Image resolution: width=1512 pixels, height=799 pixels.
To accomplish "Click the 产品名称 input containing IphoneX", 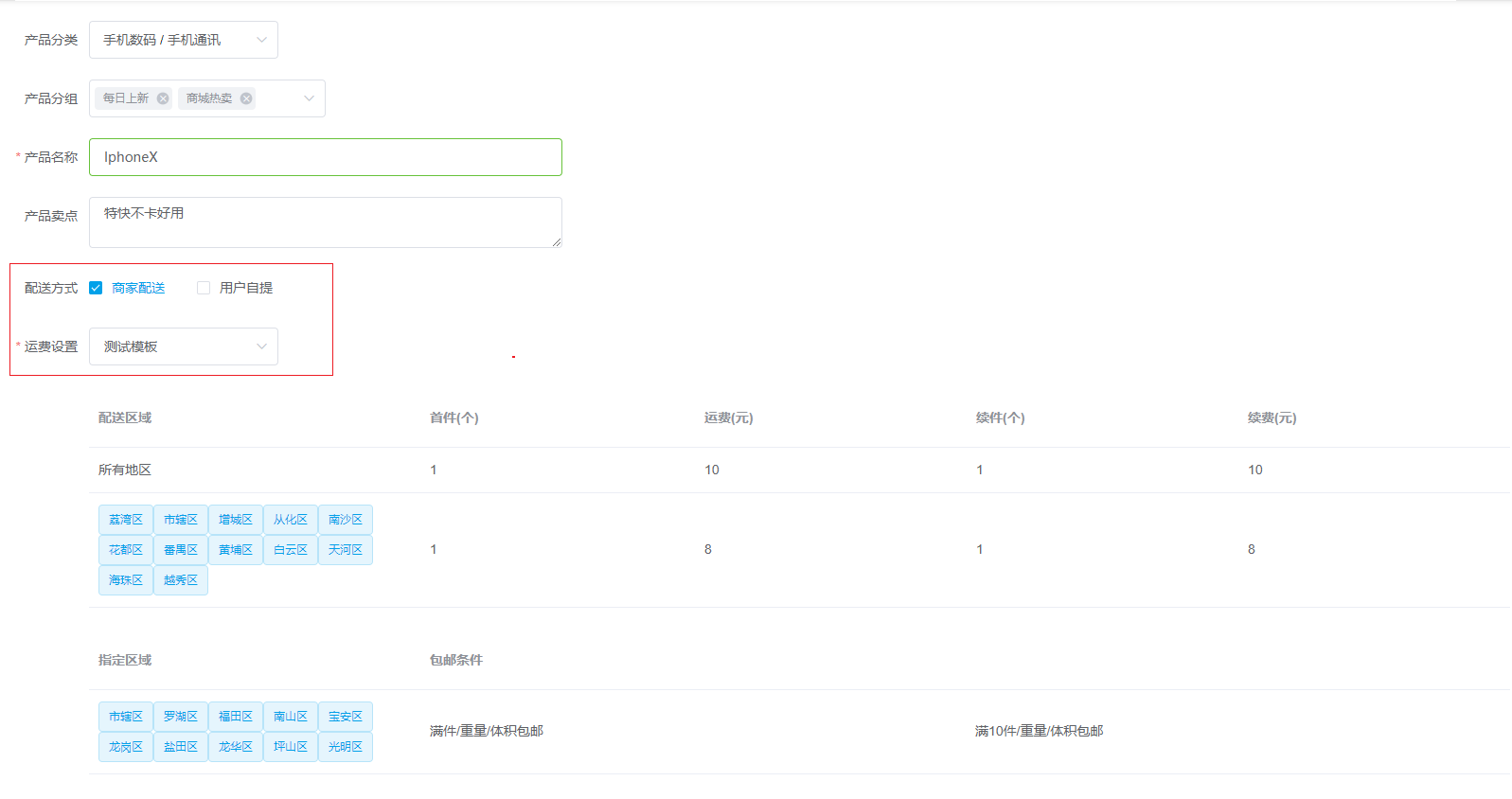I will (325, 157).
